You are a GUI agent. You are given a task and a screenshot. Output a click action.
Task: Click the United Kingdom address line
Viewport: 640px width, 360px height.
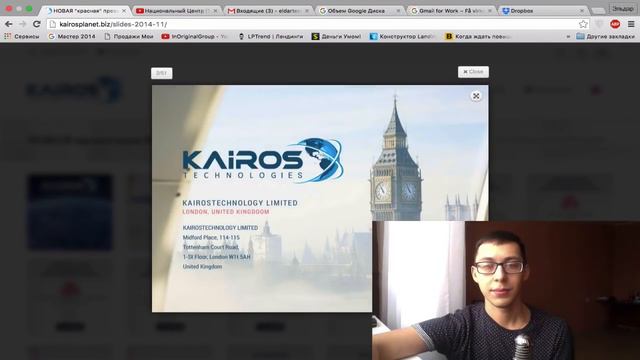(202, 267)
